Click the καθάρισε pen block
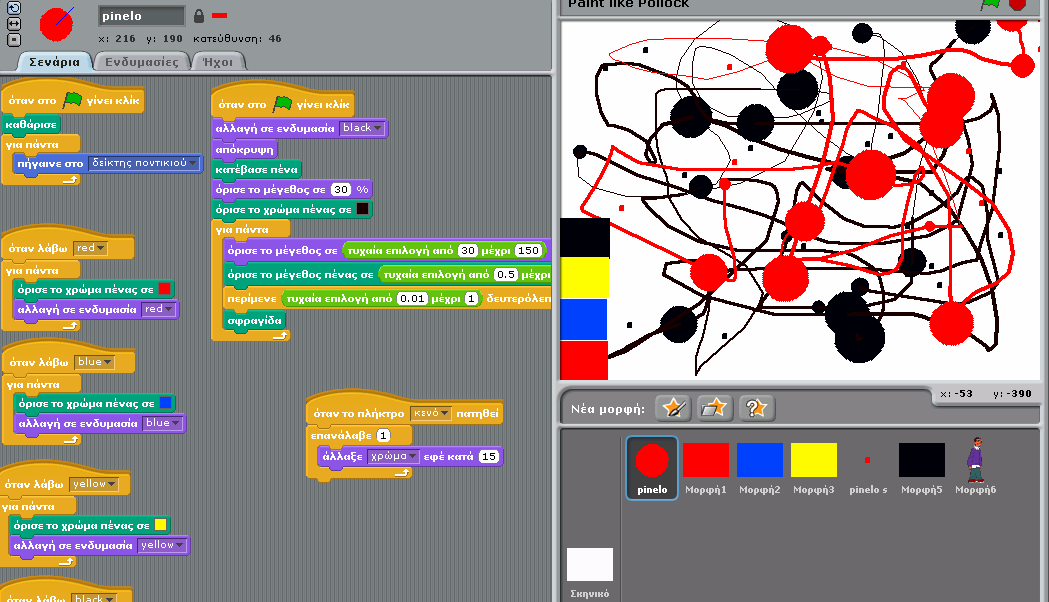1049x602 pixels. pyautogui.click(x=31, y=124)
